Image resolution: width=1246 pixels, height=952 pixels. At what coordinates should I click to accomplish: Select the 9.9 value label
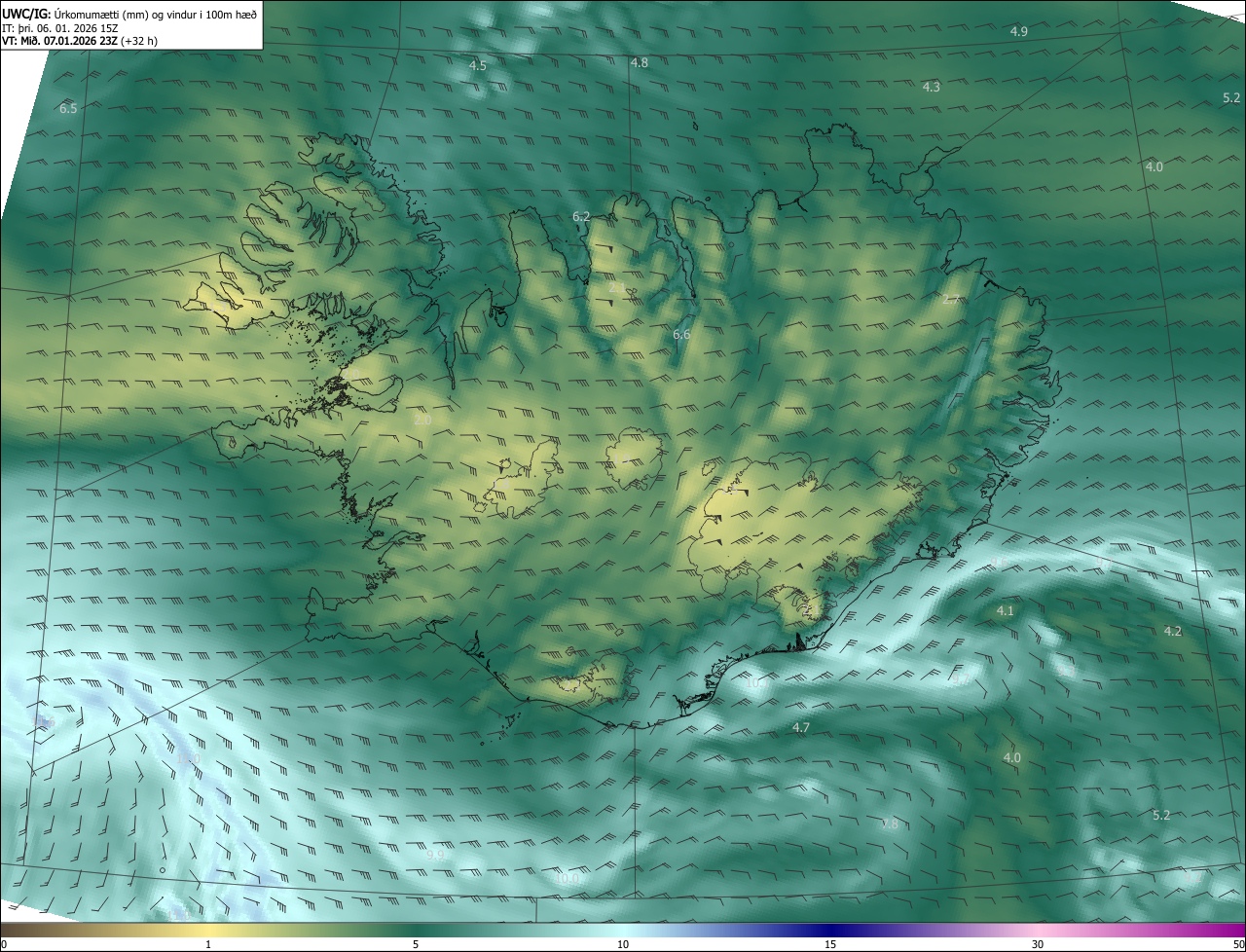point(435,855)
